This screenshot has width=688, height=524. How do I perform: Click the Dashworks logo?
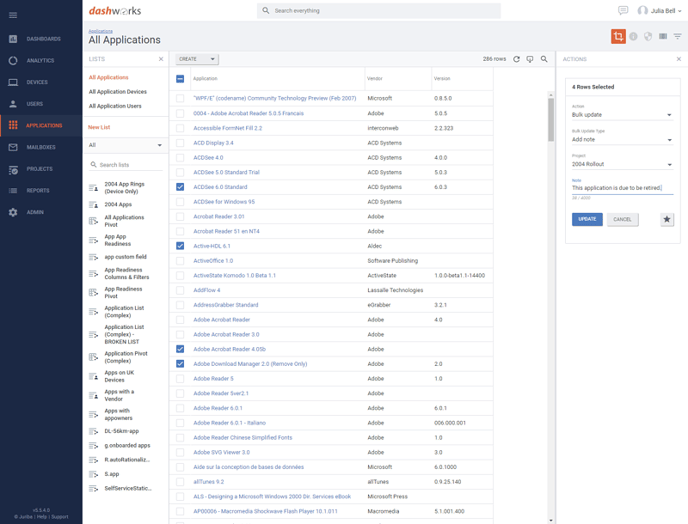pos(115,11)
